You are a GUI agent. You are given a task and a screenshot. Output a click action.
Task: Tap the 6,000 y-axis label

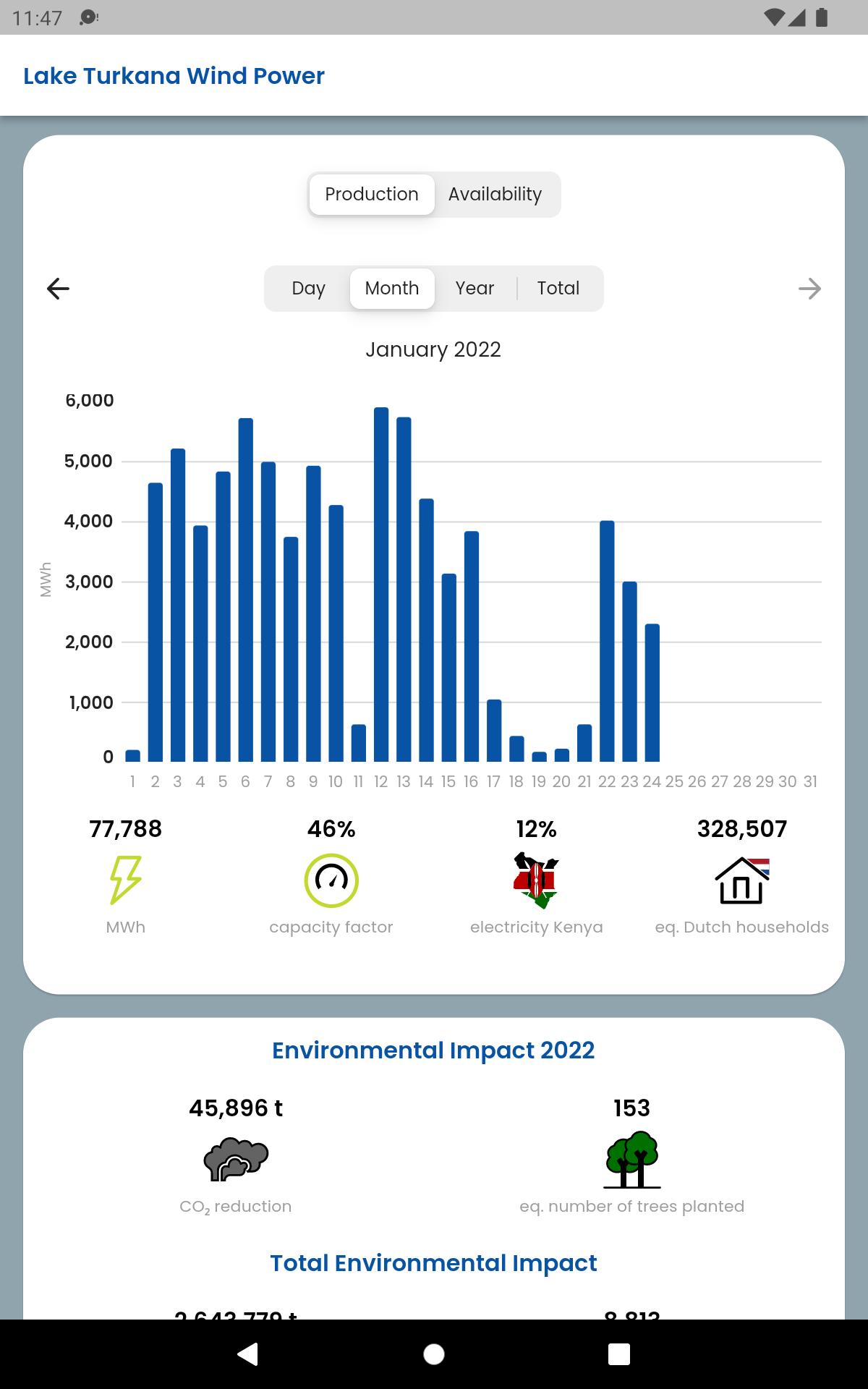[90, 401]
